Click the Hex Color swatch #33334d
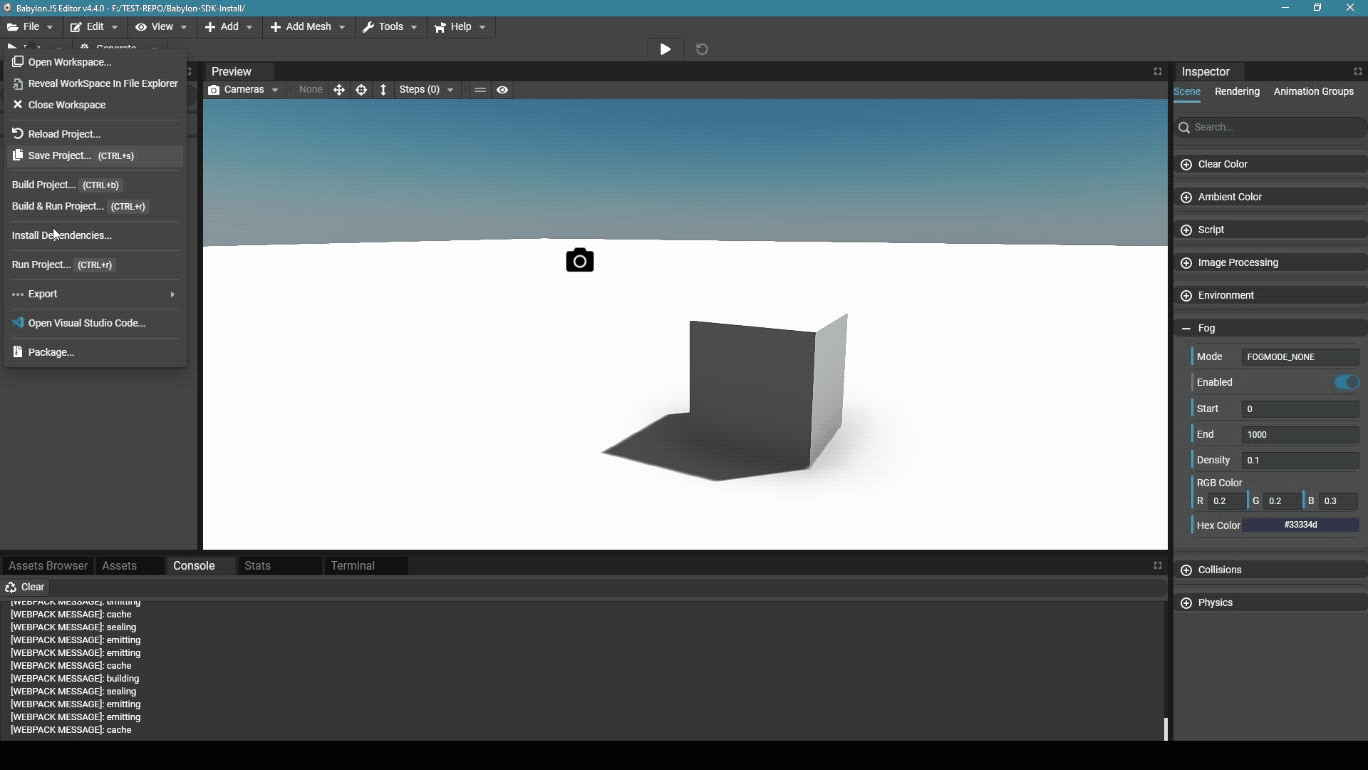The width and height of the screenshot is (1368, 770). pyautogui.click(x=1300, y=525)
